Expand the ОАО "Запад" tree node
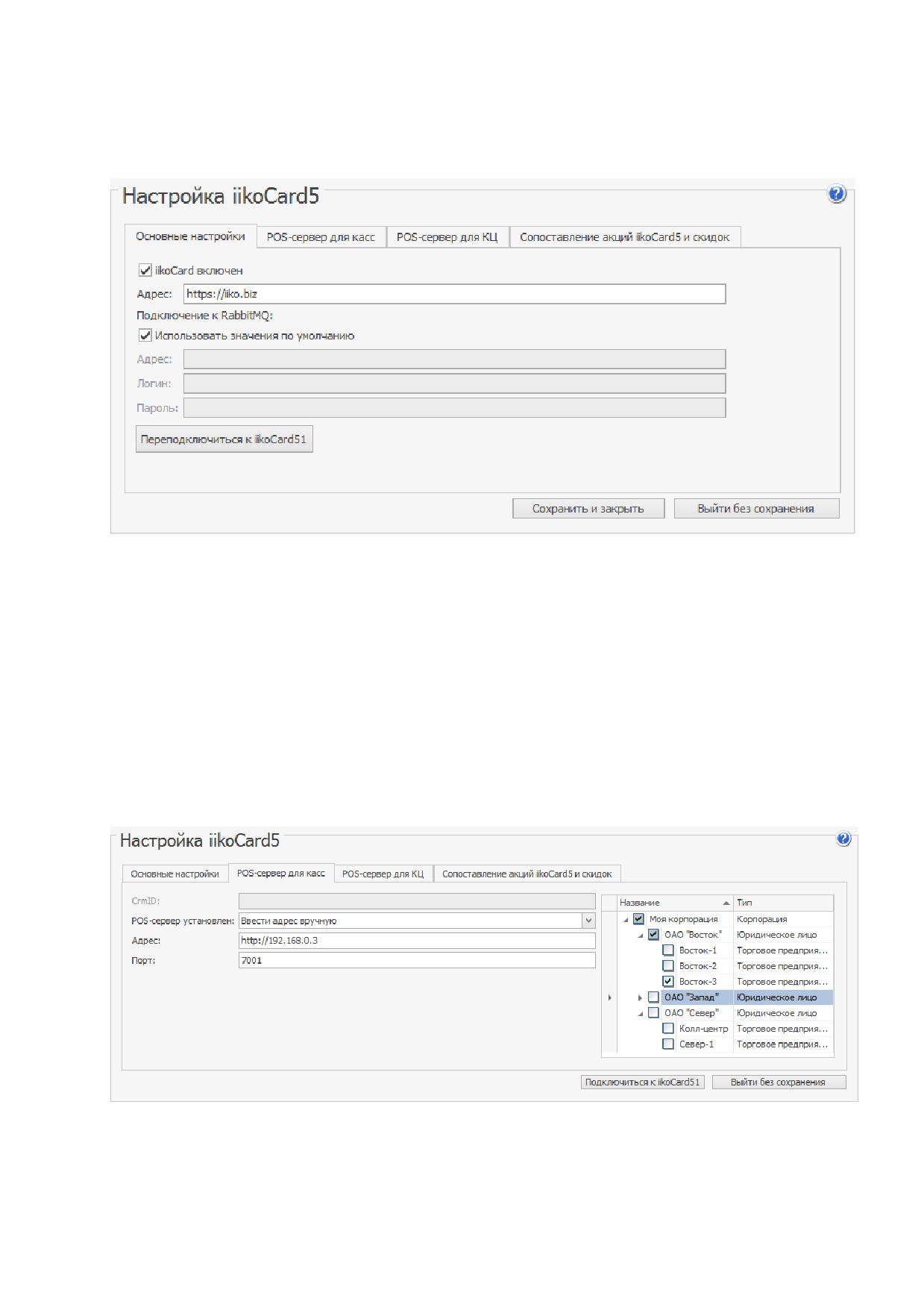Image resolution: width=924 pixels, height=1307 pixels. (x=641, y=997)
